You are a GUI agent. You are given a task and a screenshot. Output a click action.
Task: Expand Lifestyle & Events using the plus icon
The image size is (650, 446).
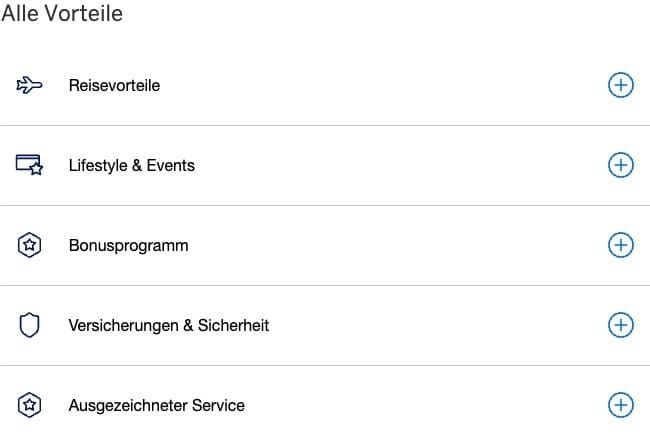(621, 165)
